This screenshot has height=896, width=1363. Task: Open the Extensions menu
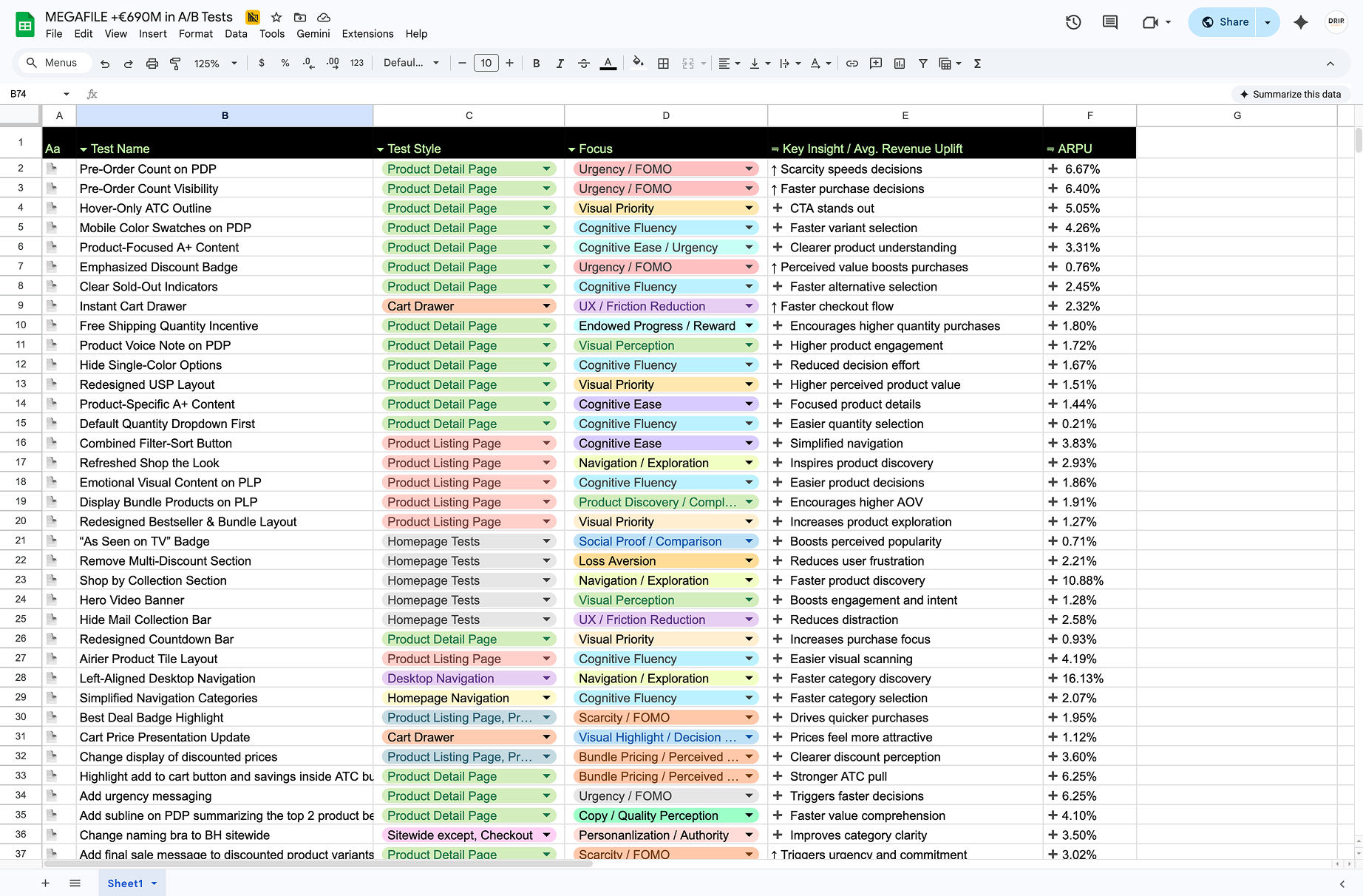point(367,34)
